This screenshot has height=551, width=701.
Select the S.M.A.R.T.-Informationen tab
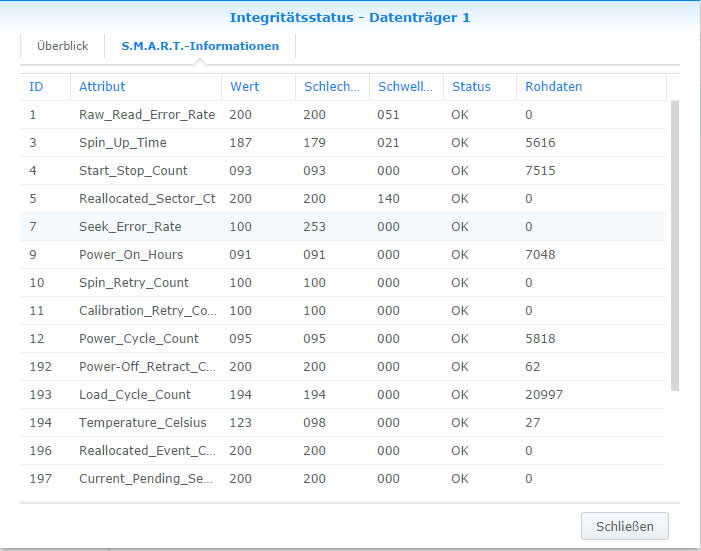click(200, 46)
